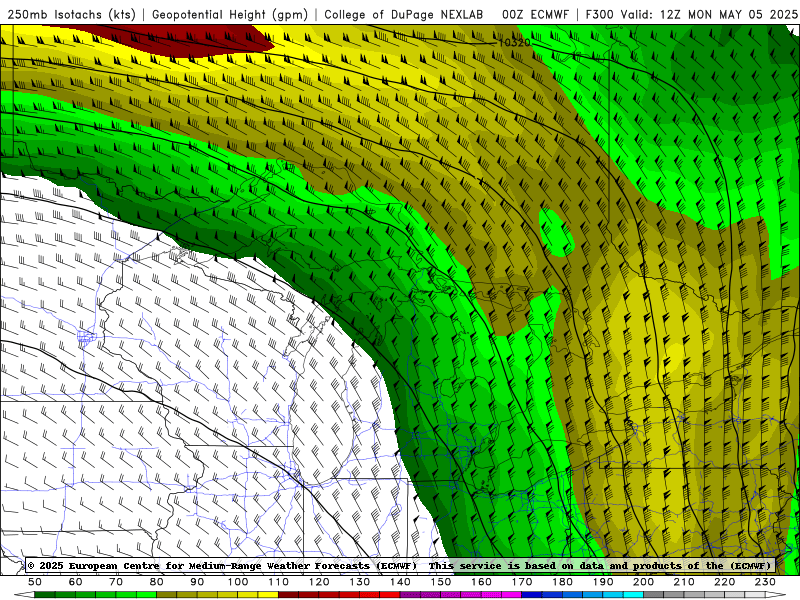Screen dimensions: 800x600
Task: Click the '160' color scale label
Action: [x=481, y=582]
